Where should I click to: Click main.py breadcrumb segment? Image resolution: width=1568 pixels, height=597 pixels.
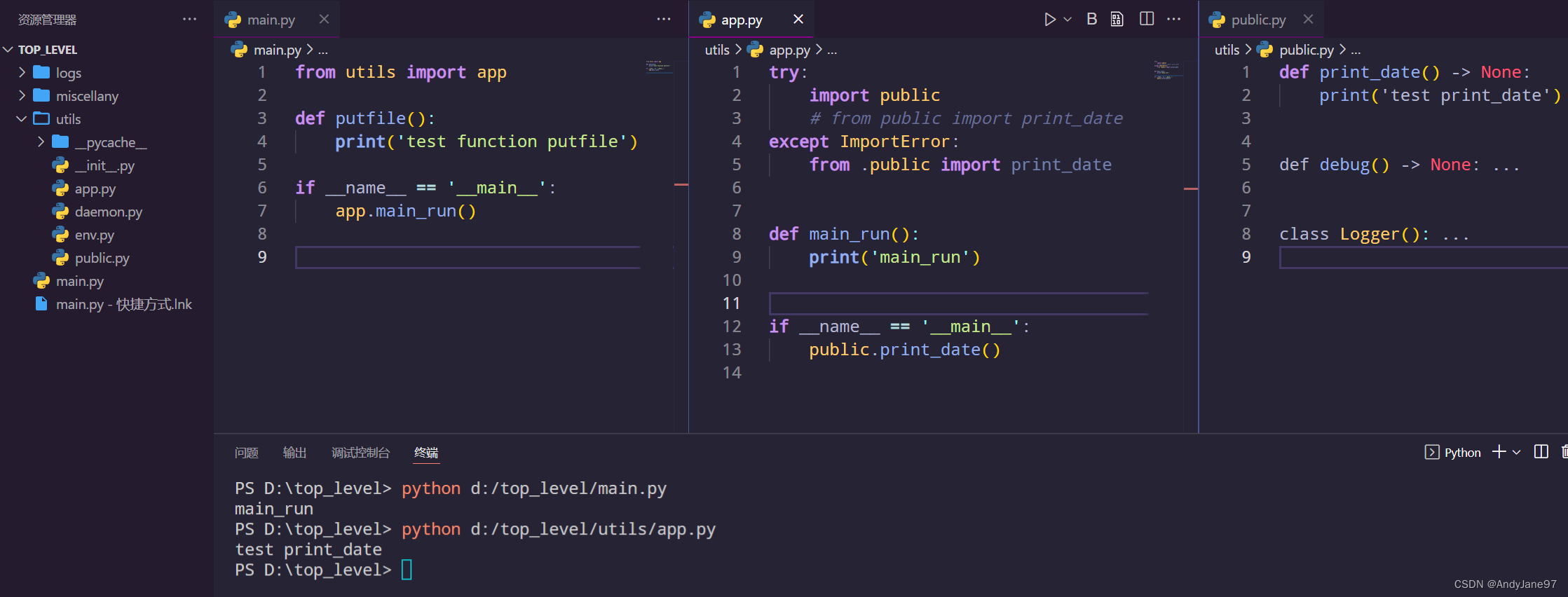tap(278, 50)
